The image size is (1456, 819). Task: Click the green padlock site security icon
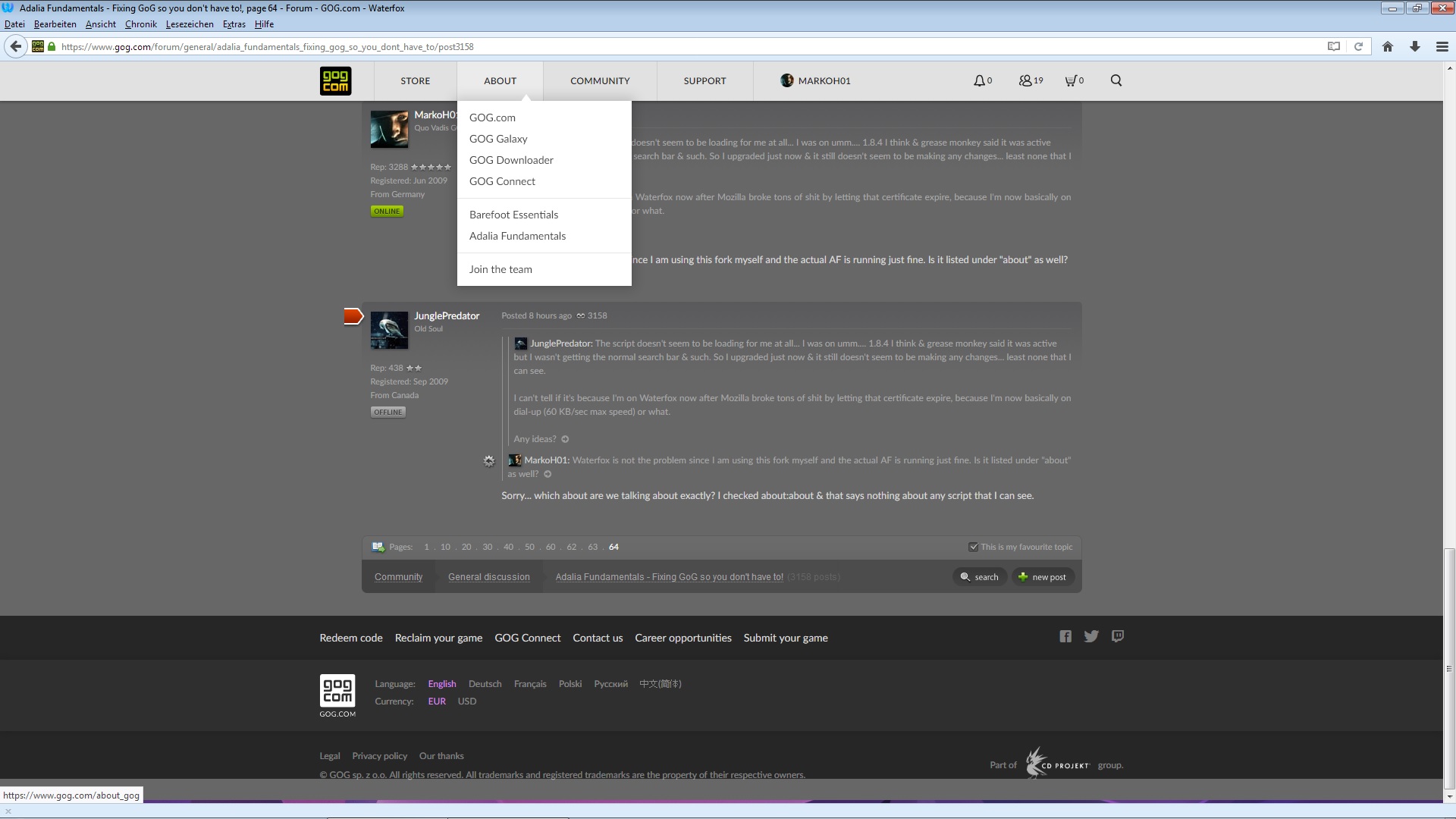coord(52,46)
